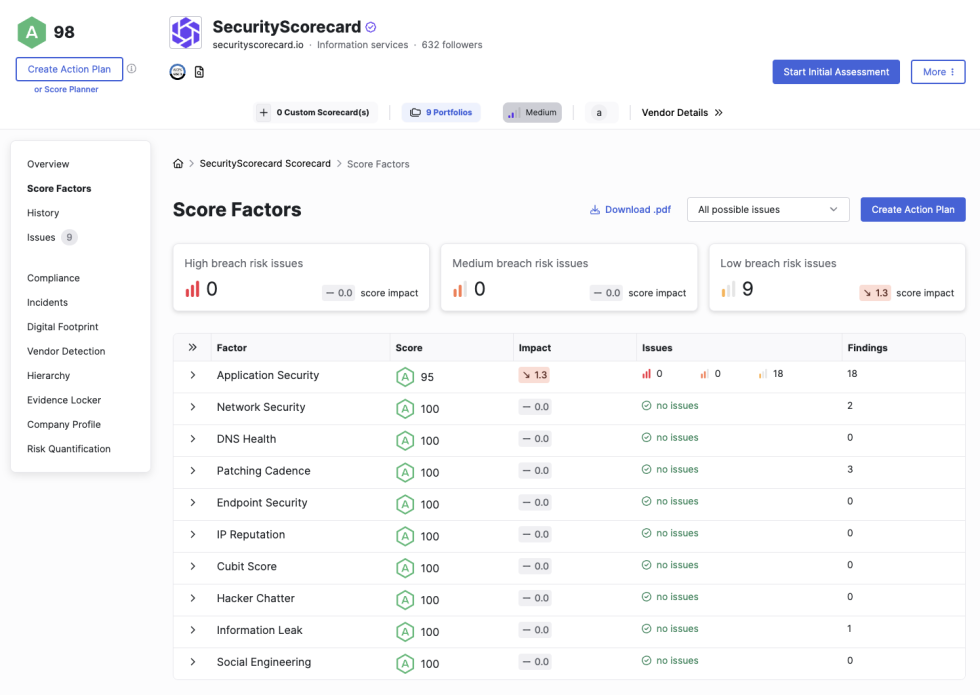Click the home icon in breadcrumb
The height and width of the screenshot is (695, 980).
click(178, 164)
